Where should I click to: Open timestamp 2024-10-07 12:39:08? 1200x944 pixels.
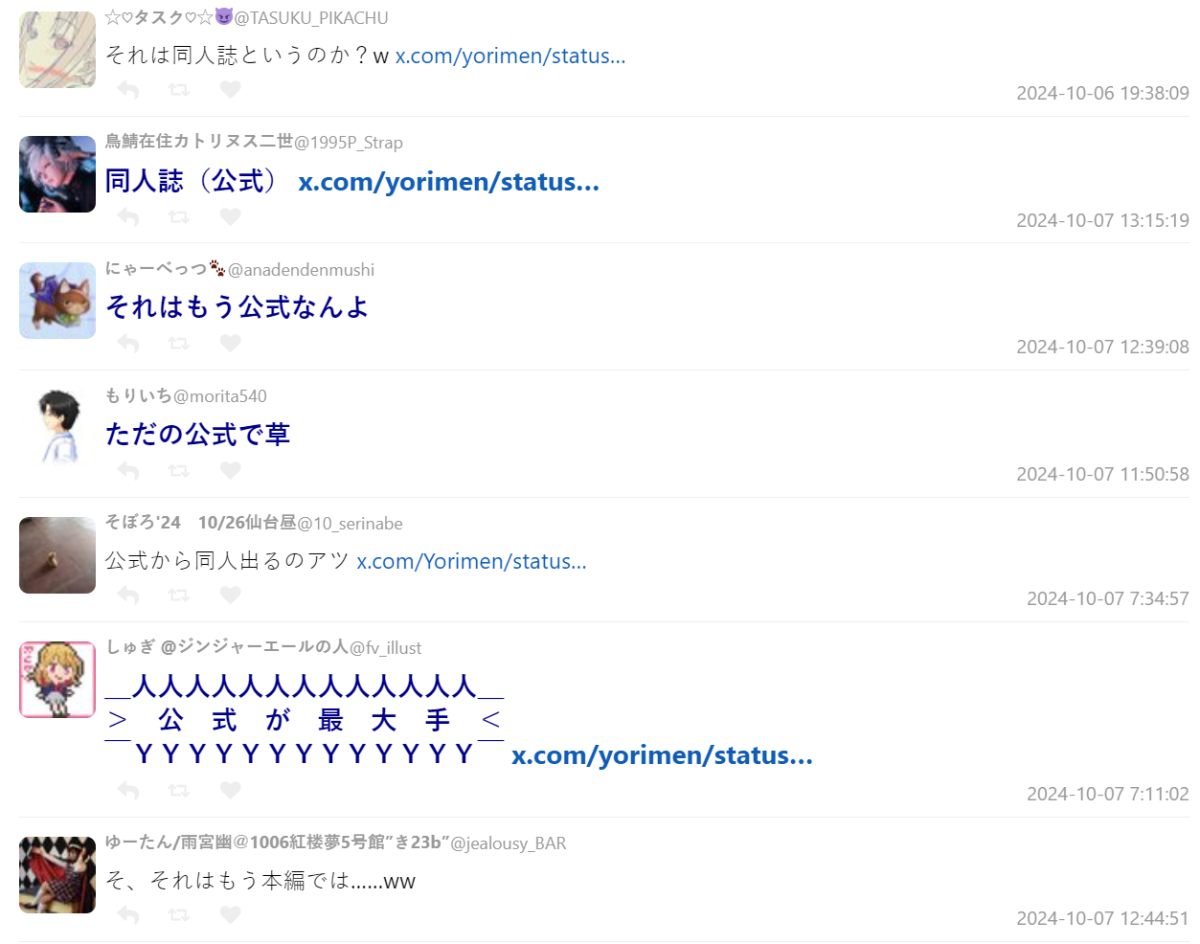[1102, 347]
